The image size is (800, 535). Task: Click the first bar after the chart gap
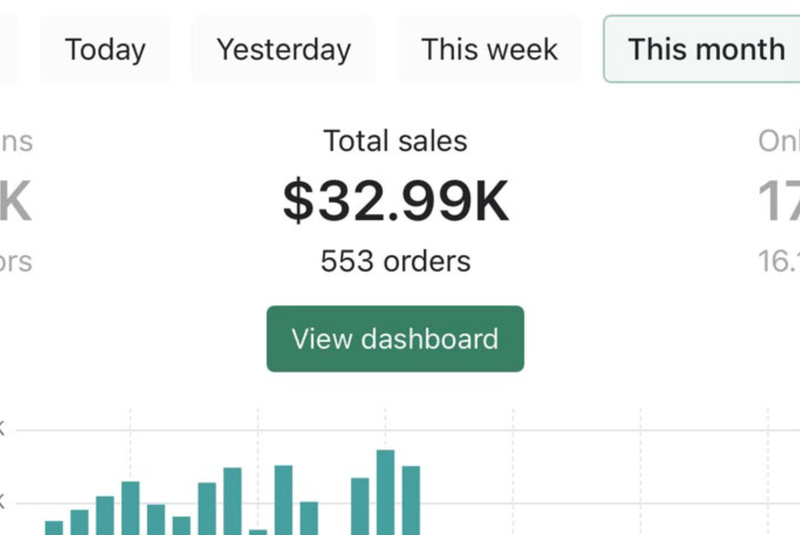360,505
